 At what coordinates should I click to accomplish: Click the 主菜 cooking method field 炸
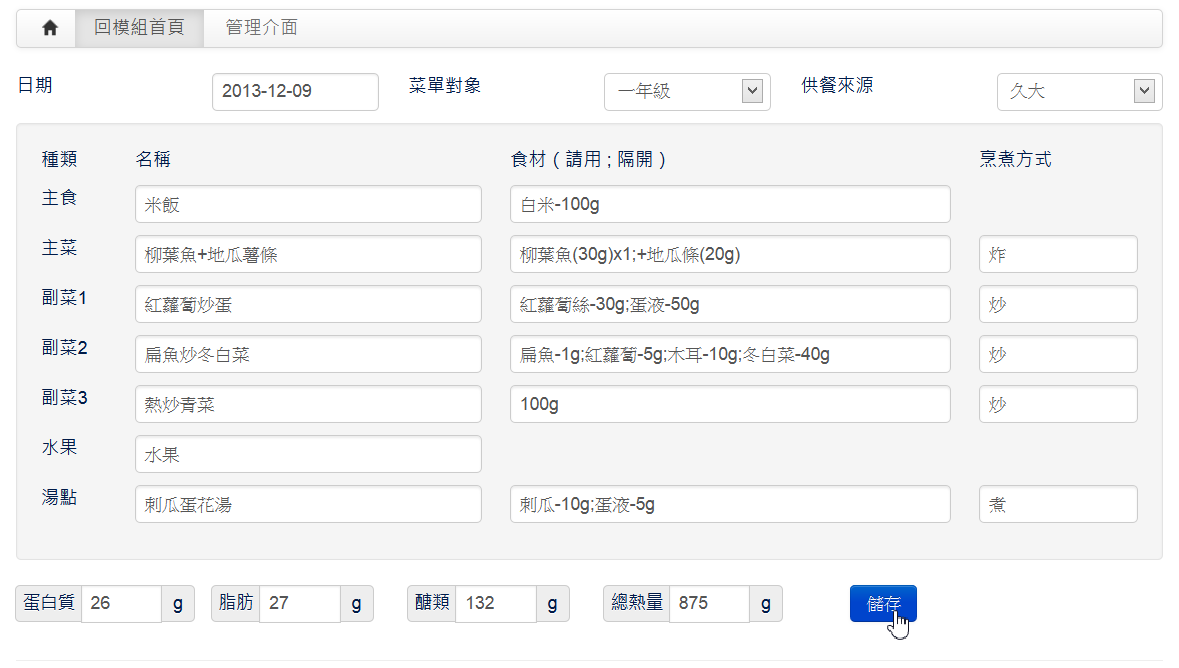1058,254
